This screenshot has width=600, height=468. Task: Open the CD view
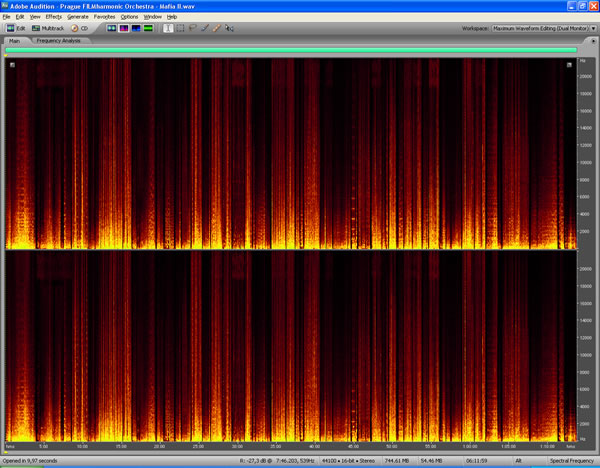[79, 28]
